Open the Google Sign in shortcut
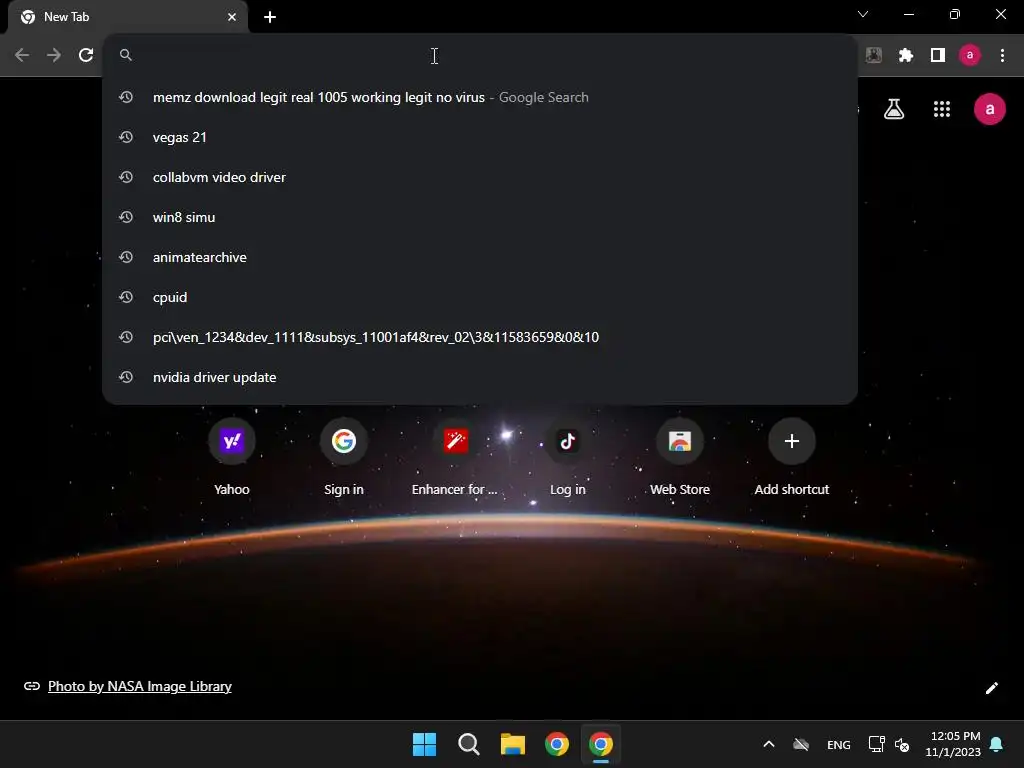The image size is (1024, 768). (344, 457)
